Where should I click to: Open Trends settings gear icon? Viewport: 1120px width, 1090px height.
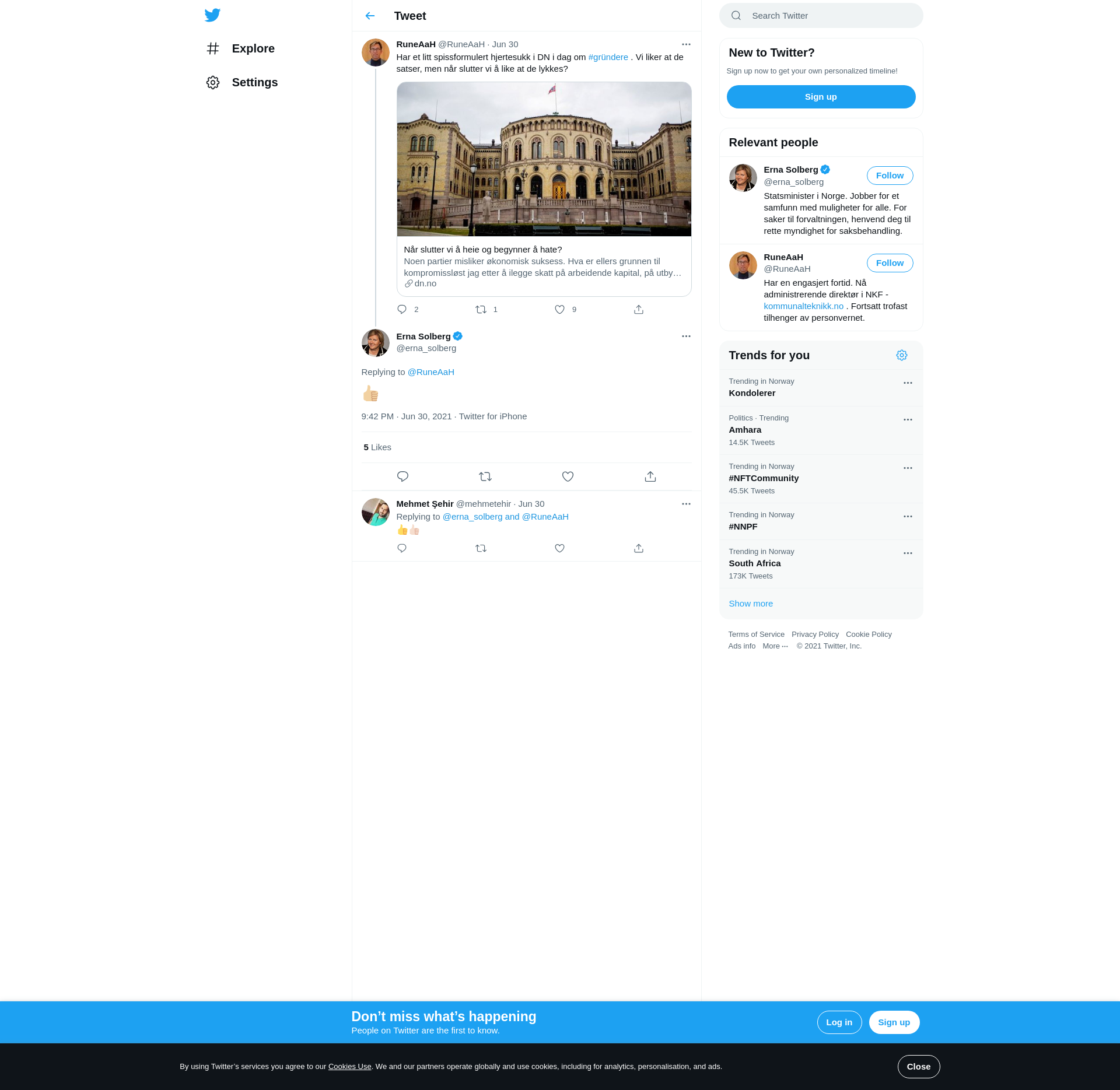pos(902,355)
